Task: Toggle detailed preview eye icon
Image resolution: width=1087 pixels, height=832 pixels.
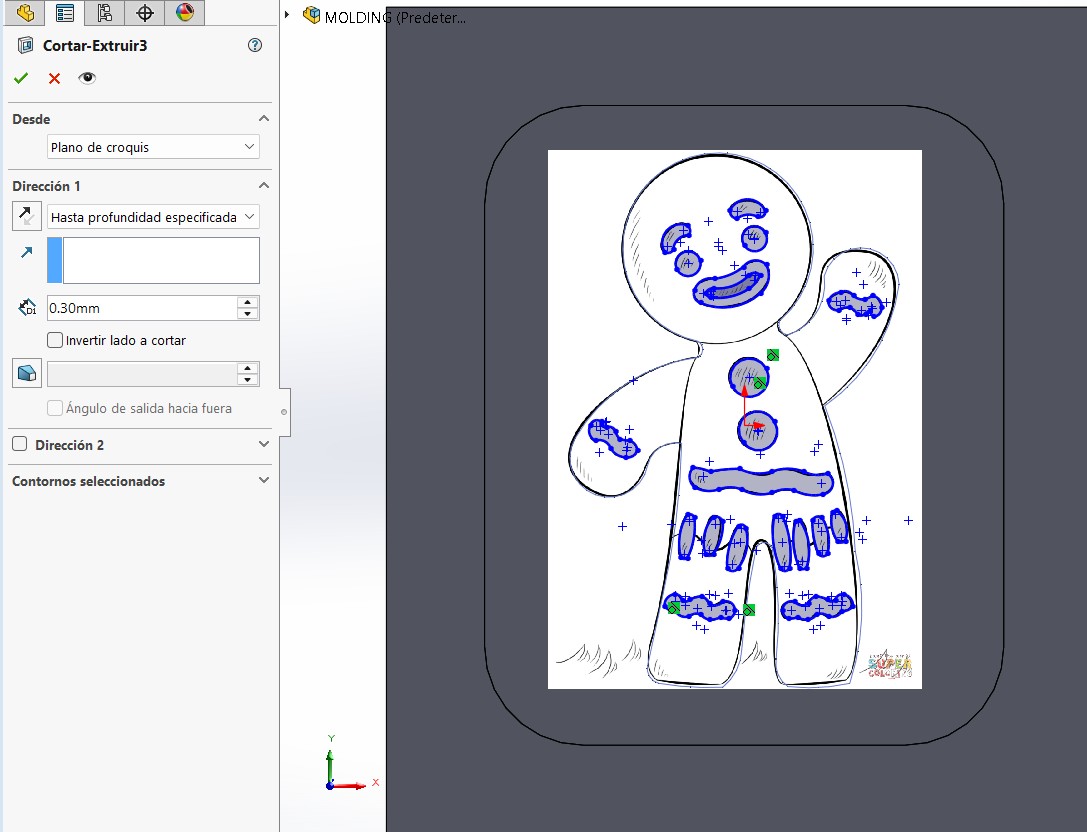Action: pos(87,78)
